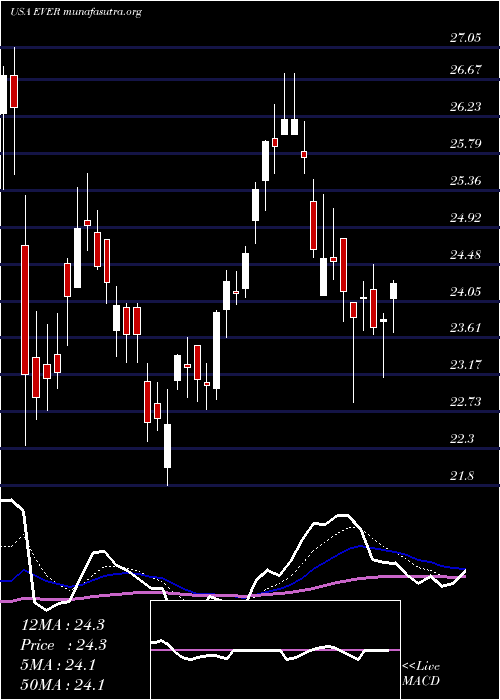Select the 26.67 price axis label

[465, 70]
